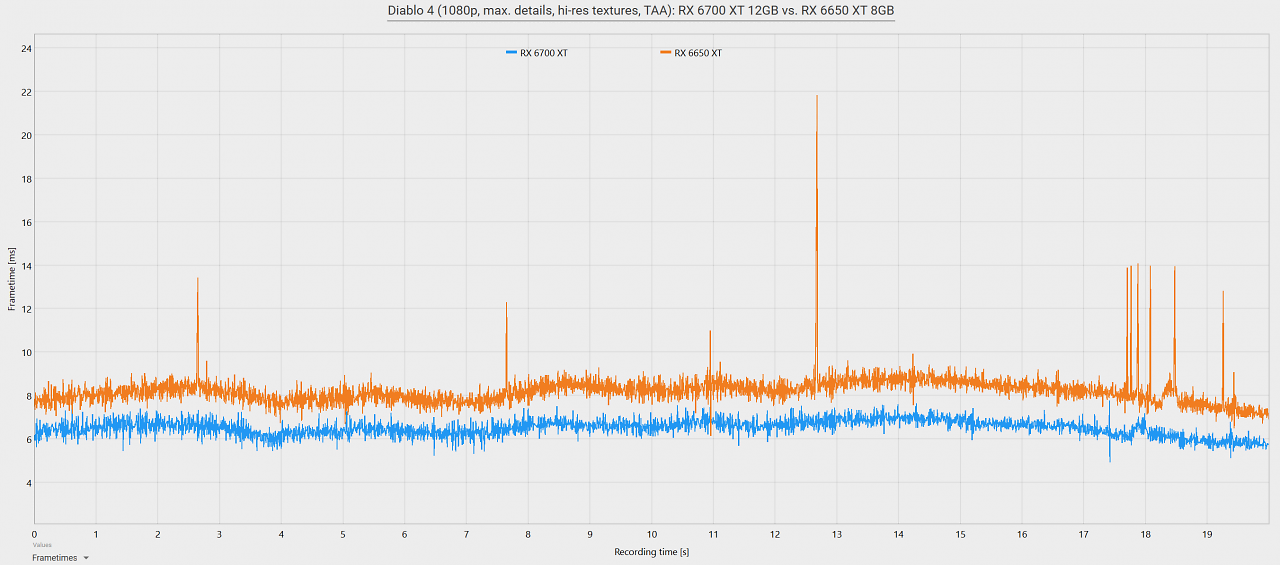Image resolution: width=1280 pixels, height=565 pixels.
Task: Click the orange RX 6650 XT color swatch
Action: point(666,53)
